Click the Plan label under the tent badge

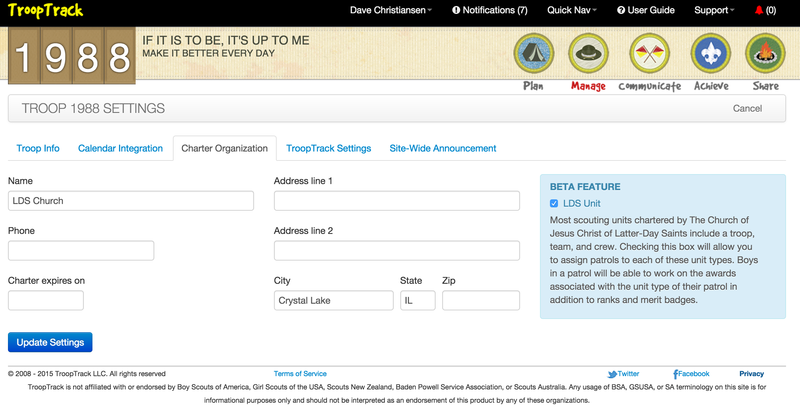[x=533, y=86]
